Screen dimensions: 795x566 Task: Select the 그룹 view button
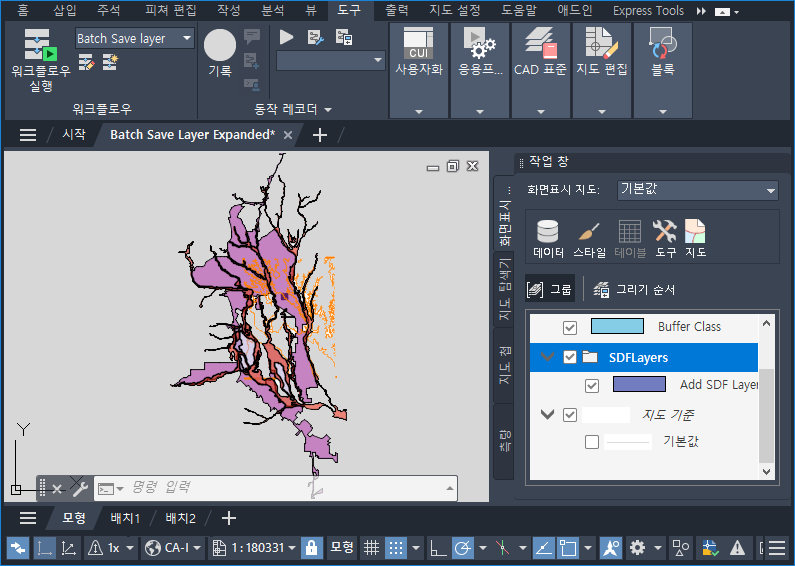click(550, 290)
